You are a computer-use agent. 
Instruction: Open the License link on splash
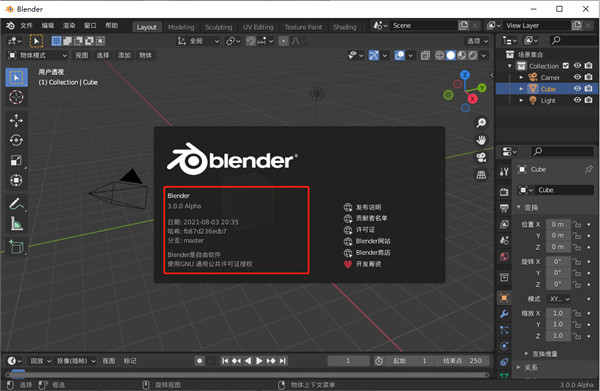[359, 230]
